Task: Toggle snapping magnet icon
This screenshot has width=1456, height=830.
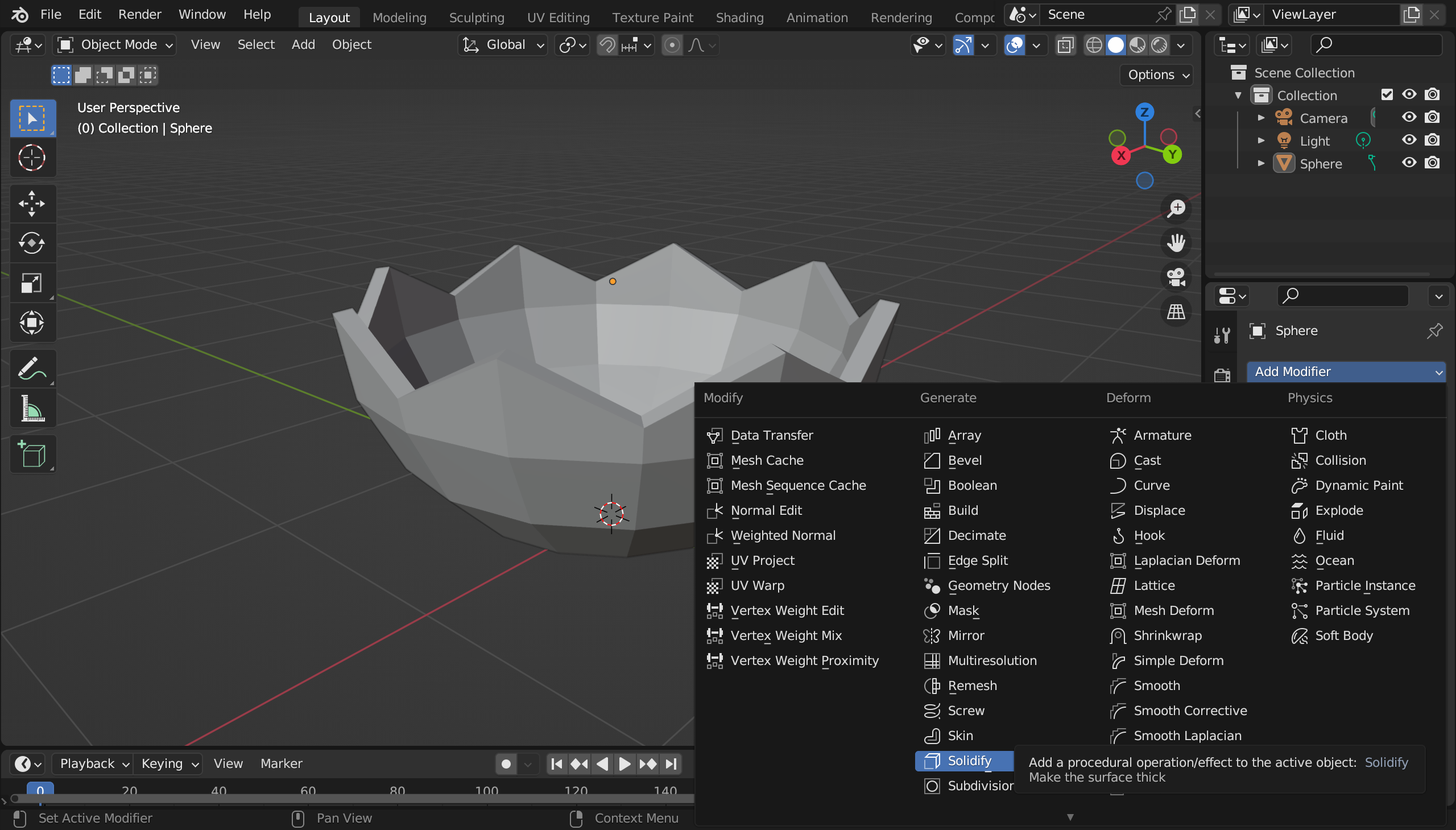Action: click(x=607, y=45)
